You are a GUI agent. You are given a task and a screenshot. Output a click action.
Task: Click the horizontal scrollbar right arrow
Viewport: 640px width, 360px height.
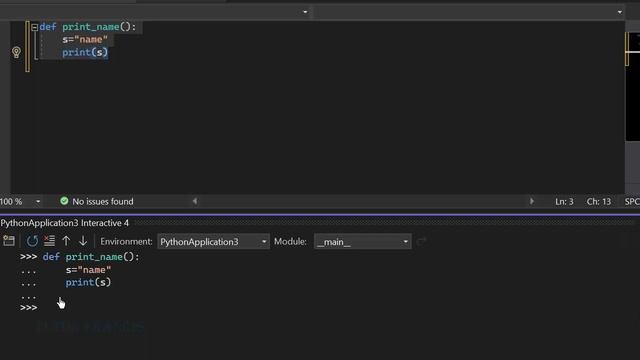[x=531, y=201]
